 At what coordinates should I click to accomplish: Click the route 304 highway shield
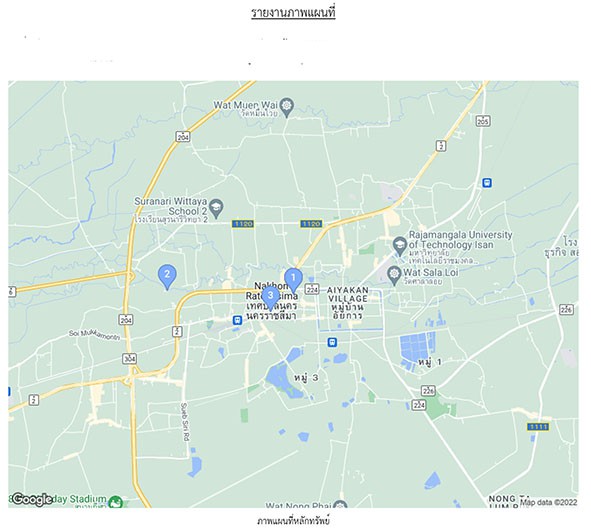point(129,358)
